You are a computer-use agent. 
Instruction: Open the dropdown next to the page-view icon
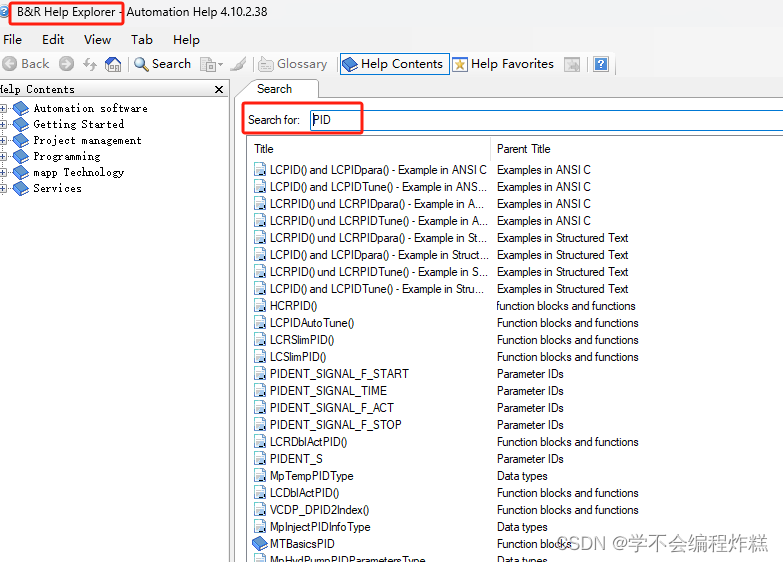[x=220, y=64]
